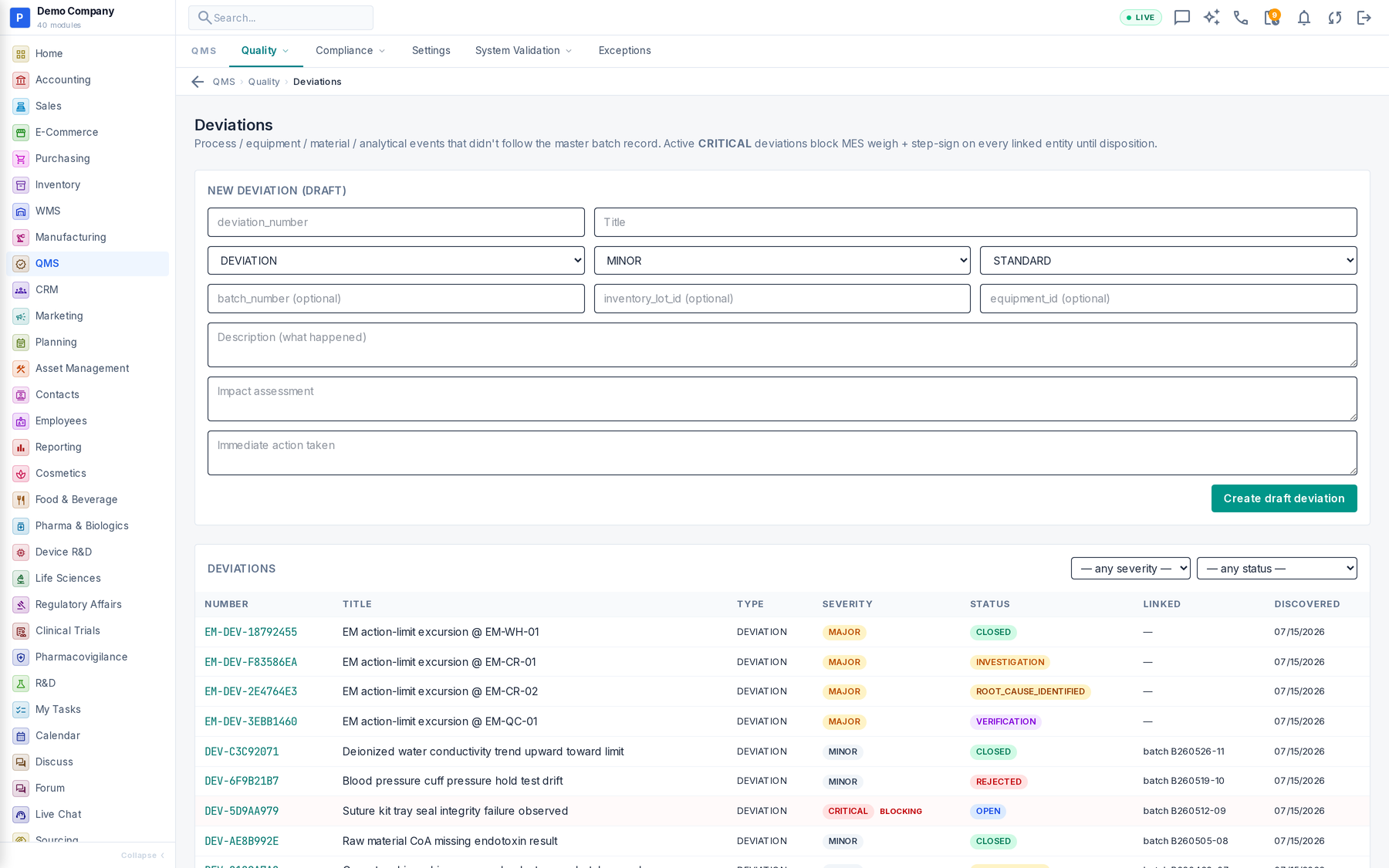1389x868 pixels.
Task: Open the MINOR severity select
Action: [x=782, y=261]
